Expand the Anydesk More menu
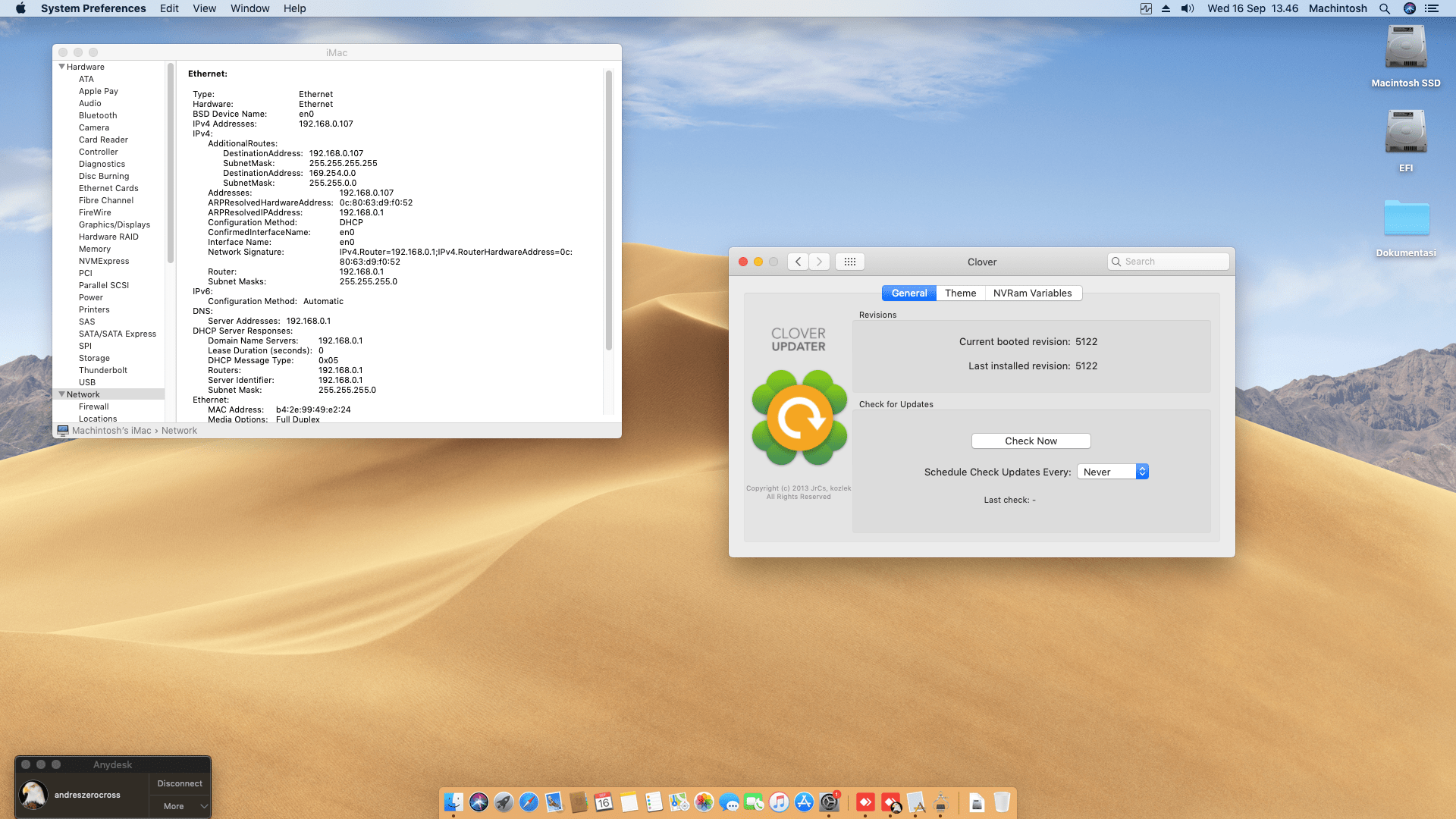Screen dimensions: 1456x819 180,806
